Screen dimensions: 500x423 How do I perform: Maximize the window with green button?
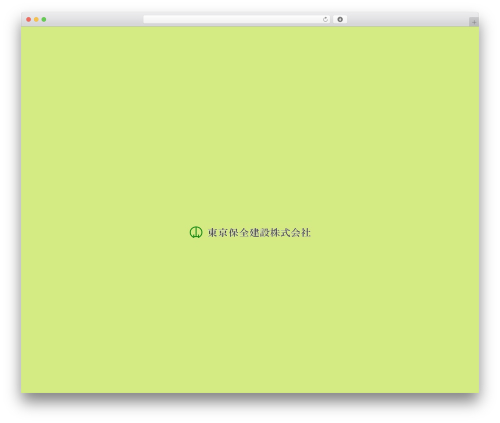click(x=44, y=19)
